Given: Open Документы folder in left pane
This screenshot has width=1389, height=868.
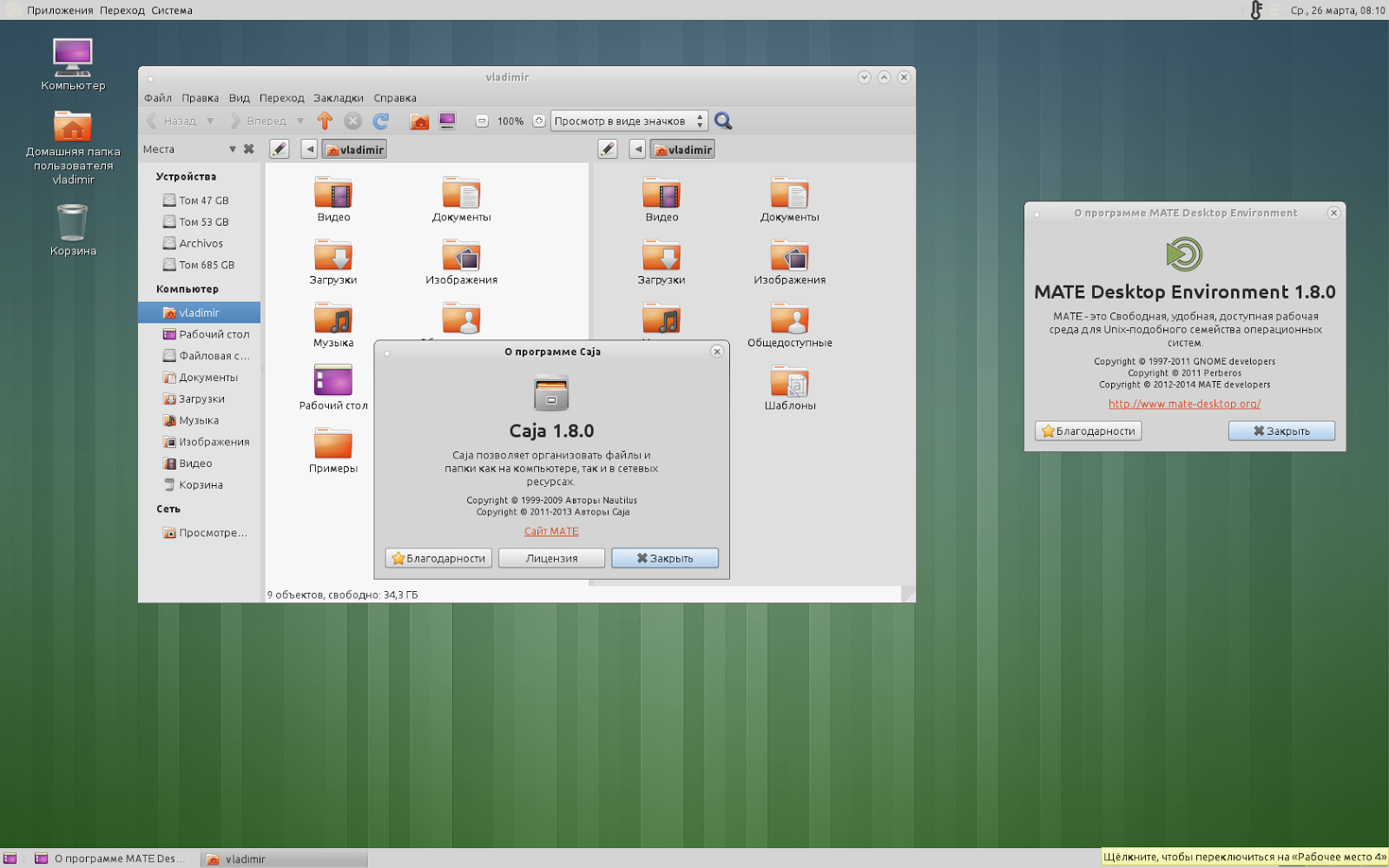Looking at the screenshot, I should pyautogui.click(x=461, y=199).
